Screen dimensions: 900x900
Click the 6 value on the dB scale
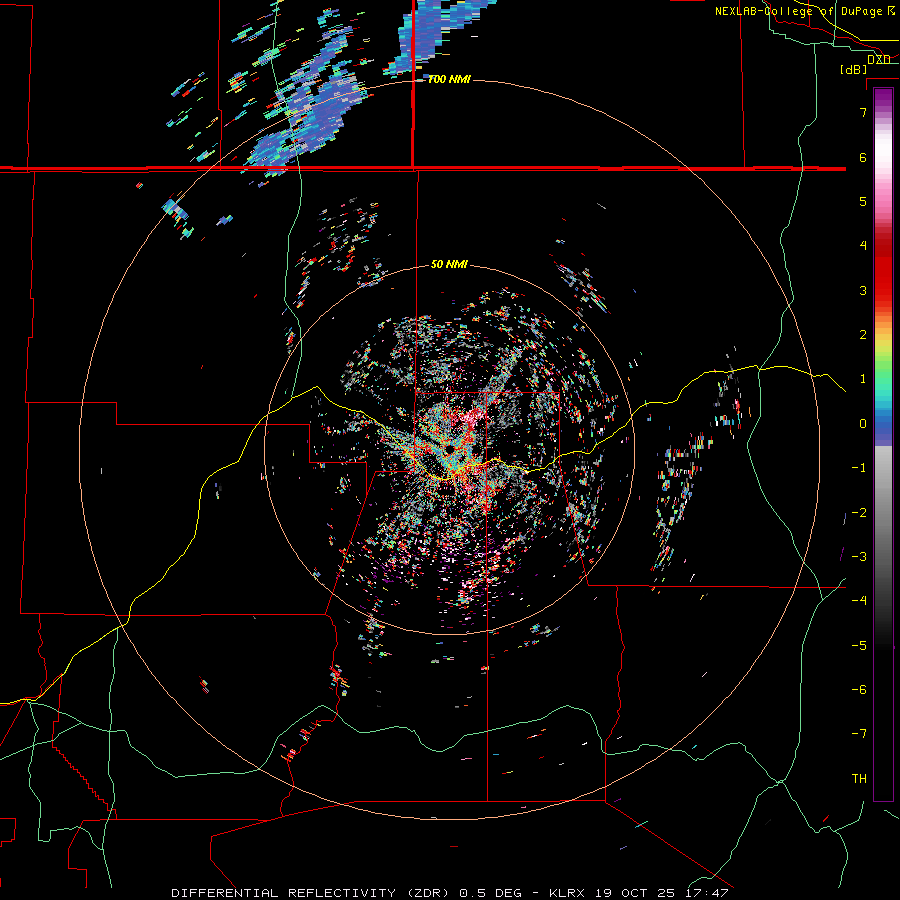pos(863,157)
